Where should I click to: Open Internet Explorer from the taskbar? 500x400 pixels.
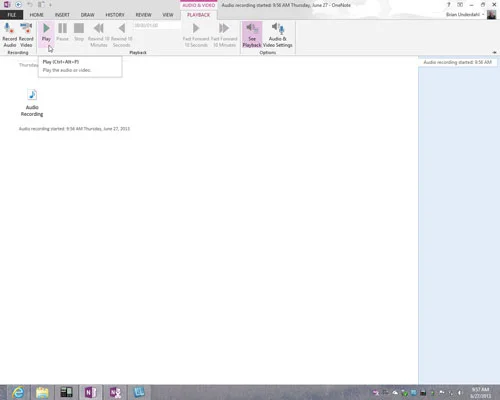pos(18,392)
